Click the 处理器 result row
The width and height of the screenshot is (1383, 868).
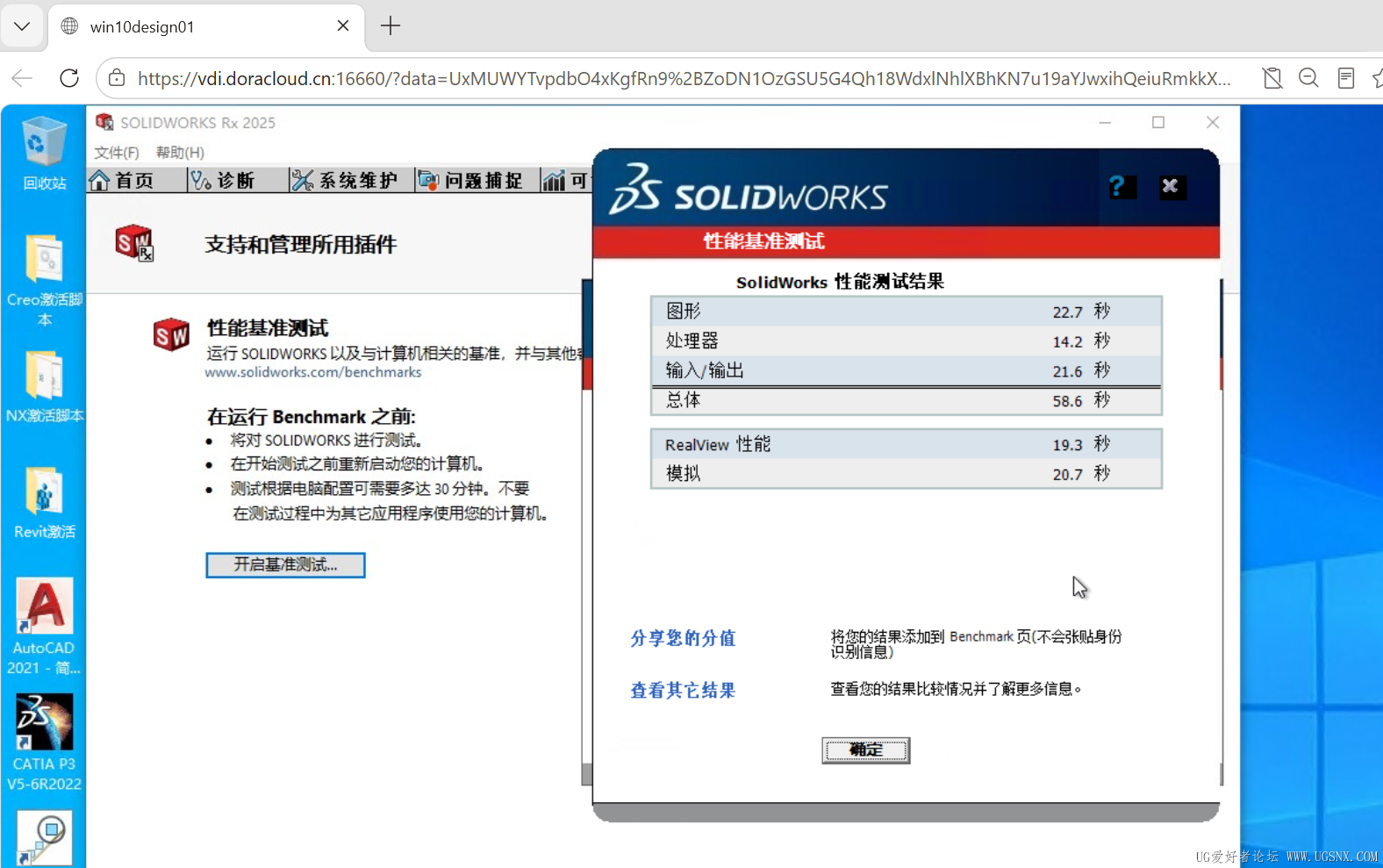(906, 341)
